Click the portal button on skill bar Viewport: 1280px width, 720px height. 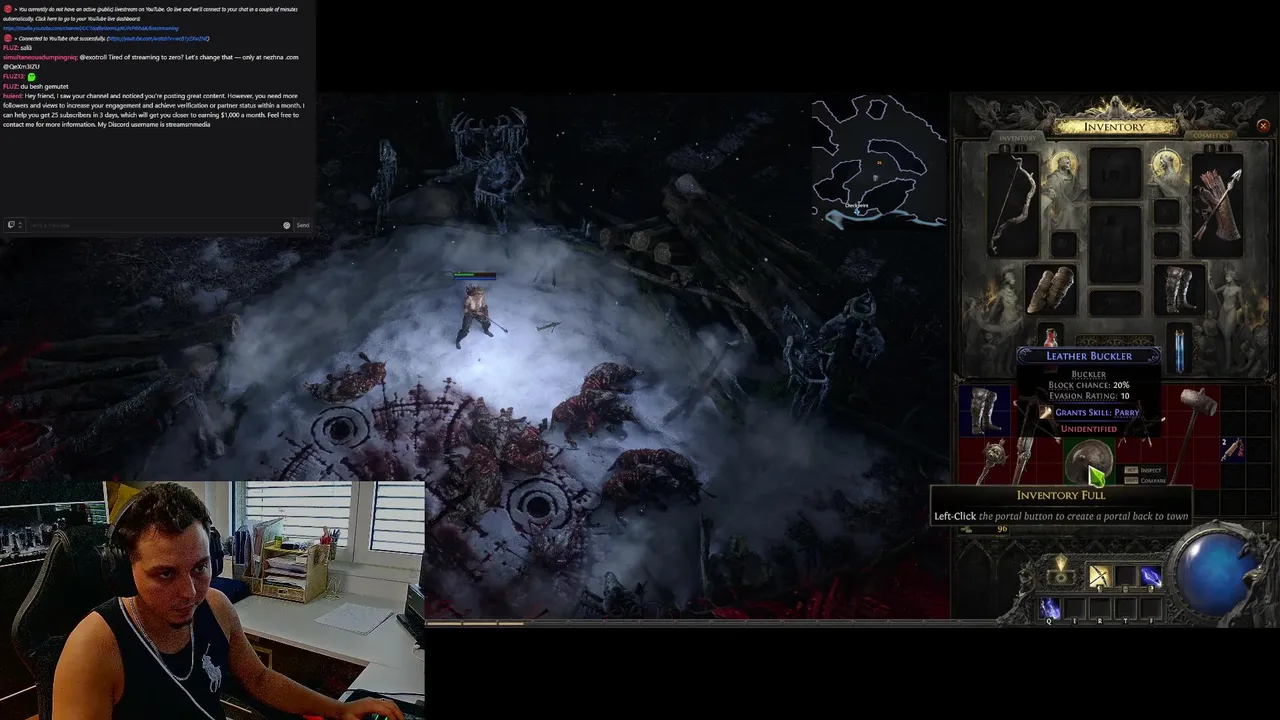[1061, 575]
